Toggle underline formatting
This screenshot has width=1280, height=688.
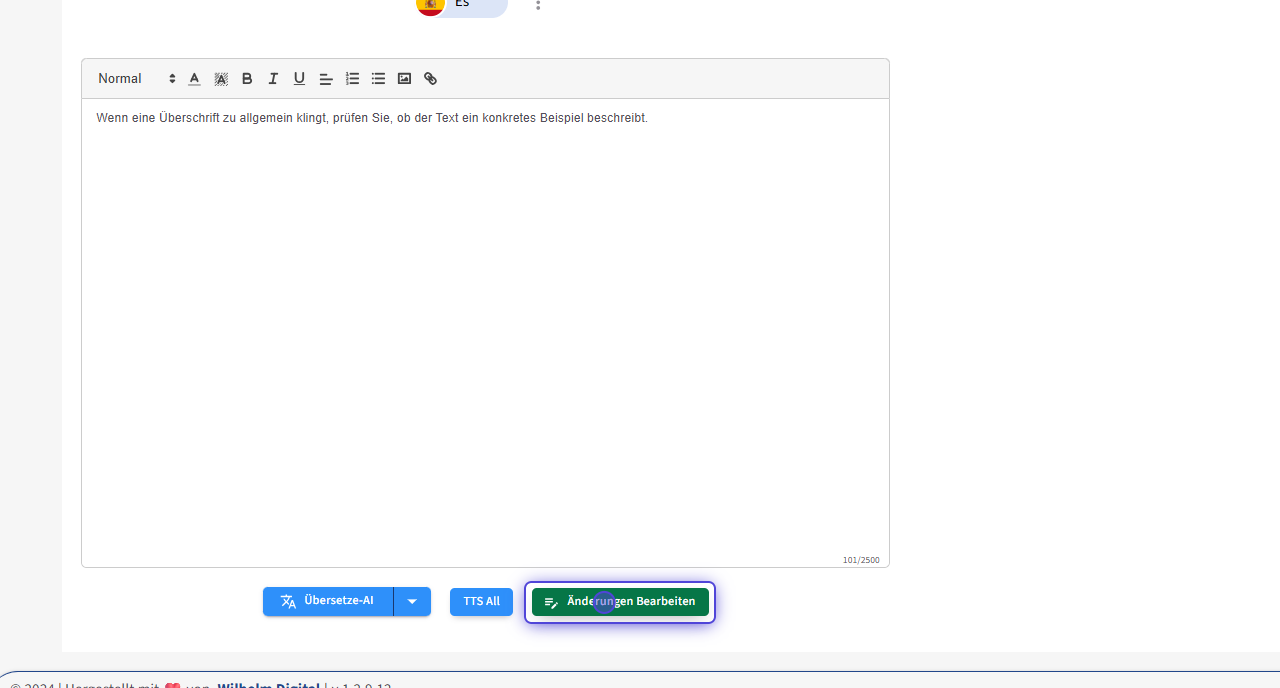[299, 79]
